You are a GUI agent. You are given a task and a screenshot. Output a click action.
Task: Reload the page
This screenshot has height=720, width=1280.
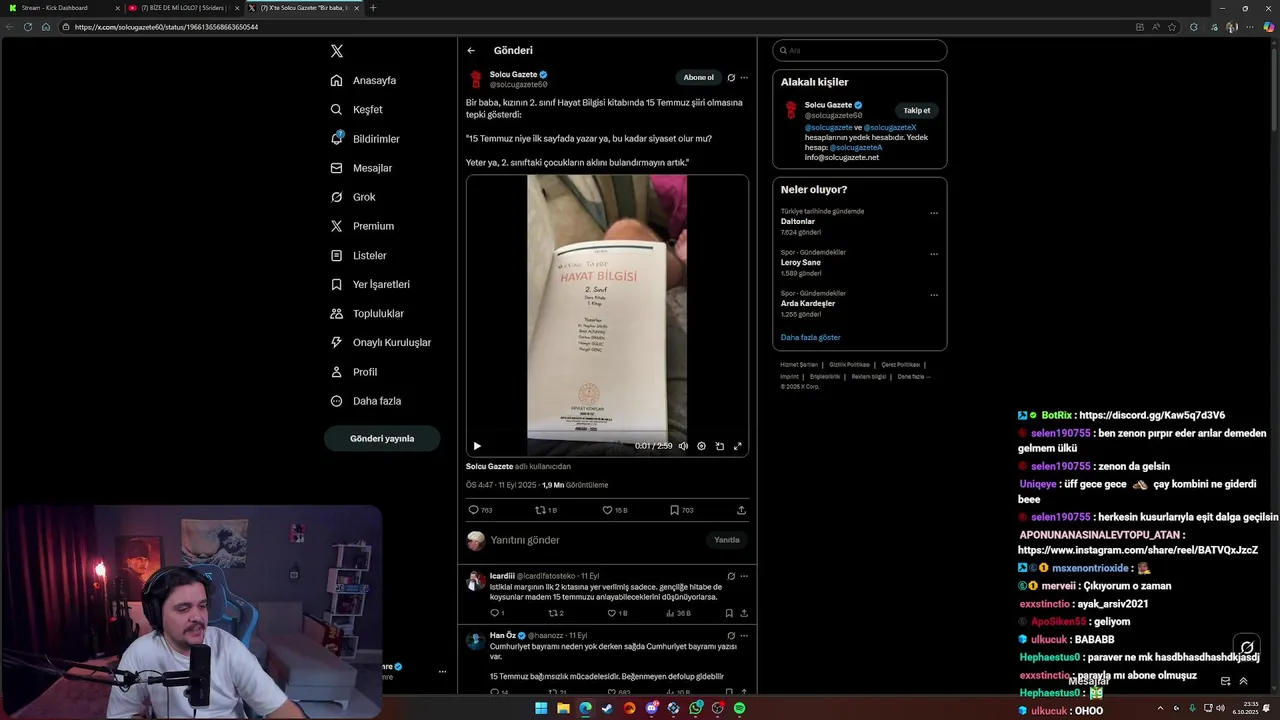click(x=28, y=27)
